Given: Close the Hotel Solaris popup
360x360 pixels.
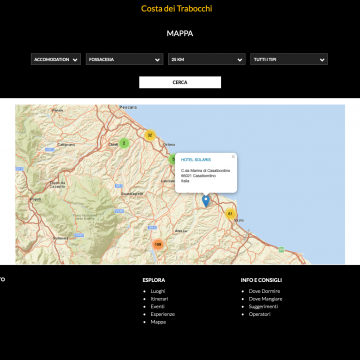Looking at the screenshot, I should (x=233, y=157).
